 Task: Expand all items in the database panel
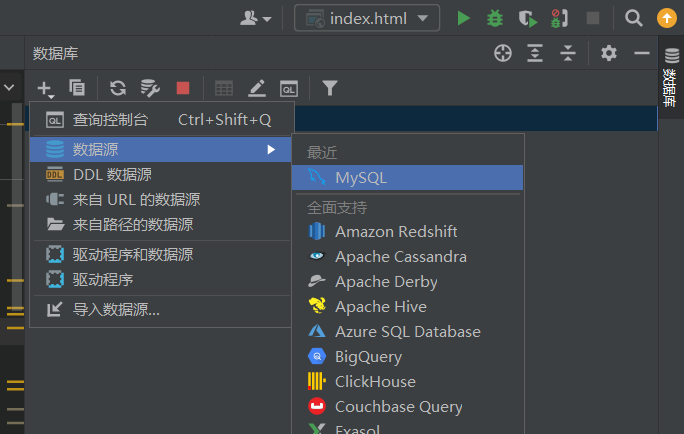[x=535, y=53]
